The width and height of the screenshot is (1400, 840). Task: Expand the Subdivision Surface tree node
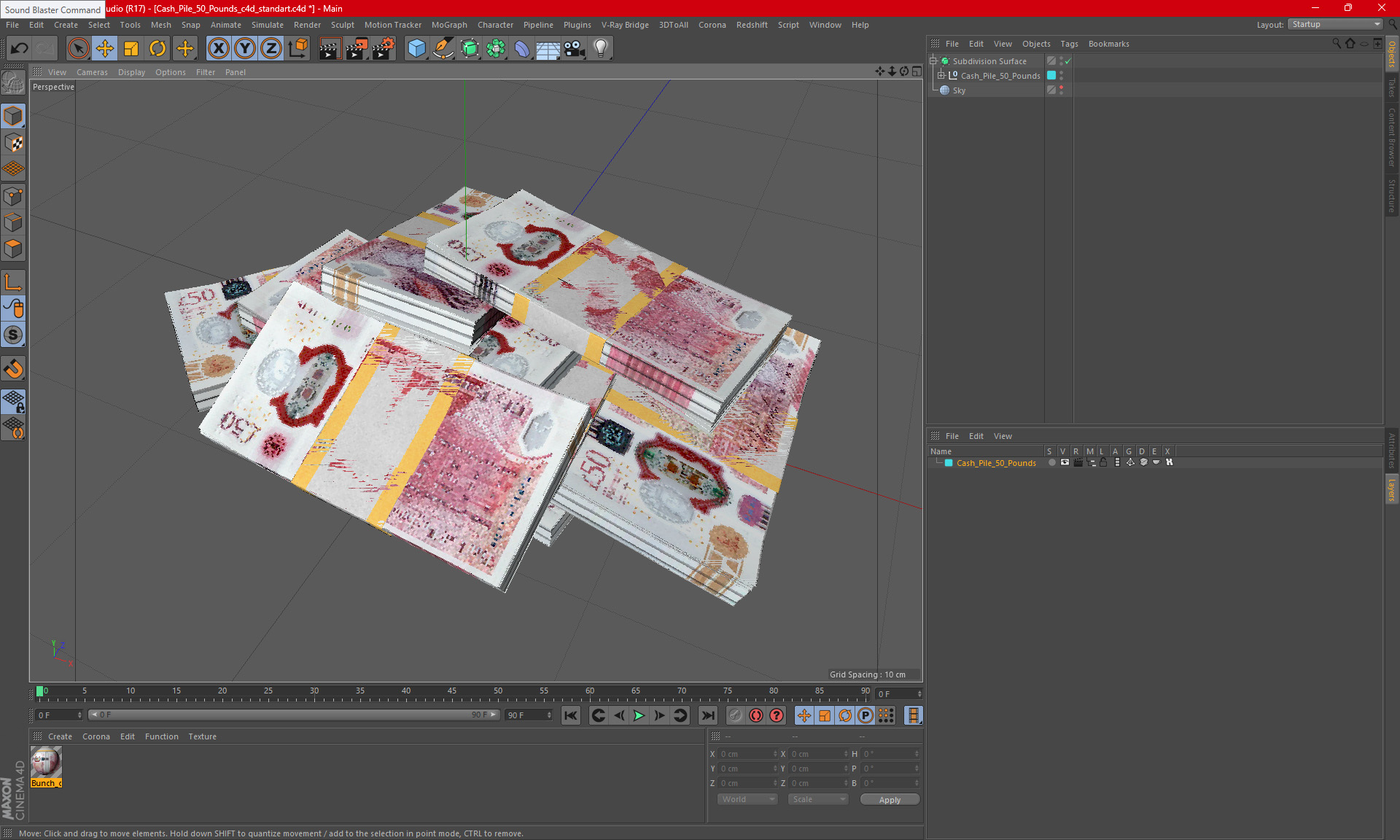(933, 61)
